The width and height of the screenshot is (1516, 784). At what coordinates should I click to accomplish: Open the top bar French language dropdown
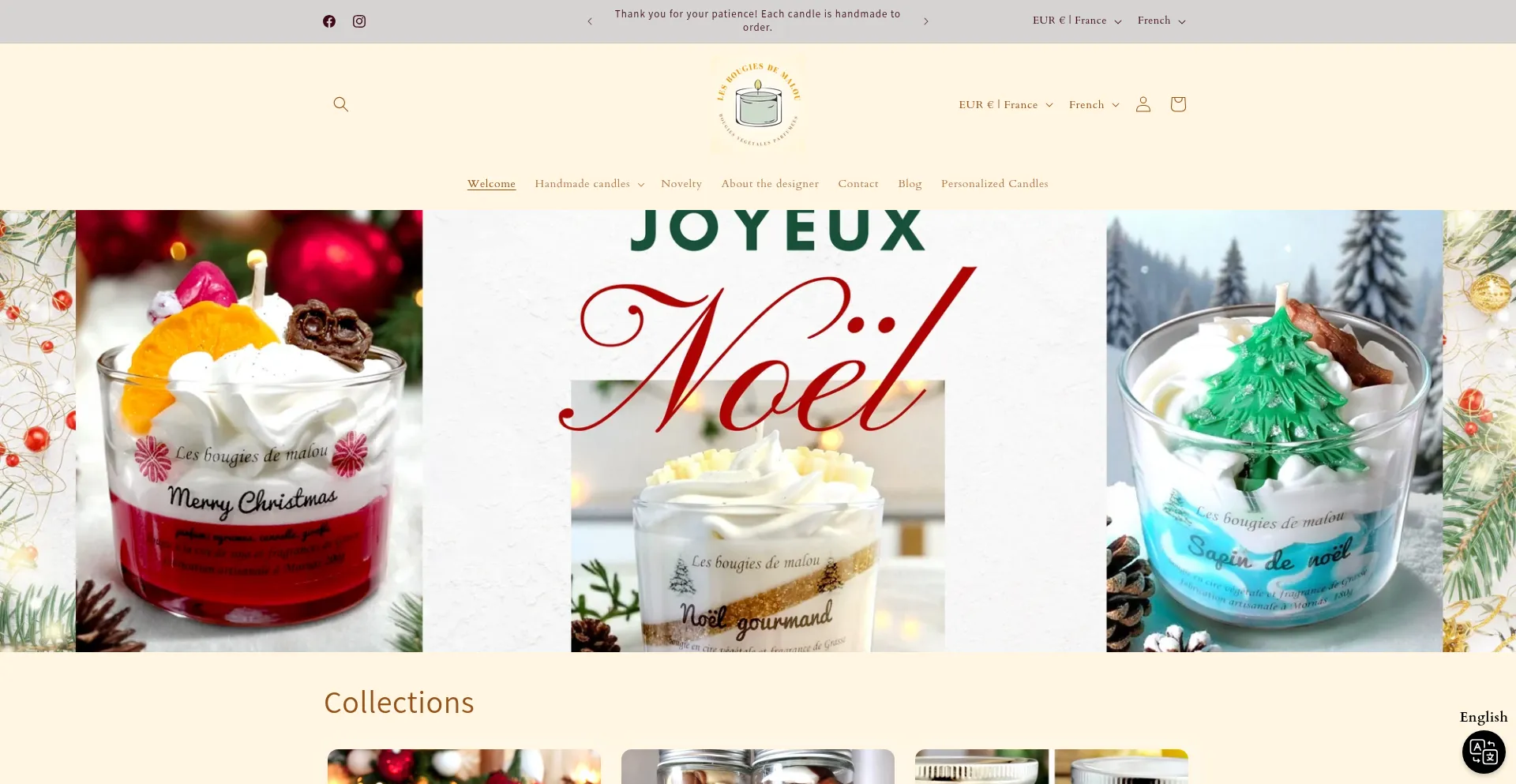(1161, 21)
